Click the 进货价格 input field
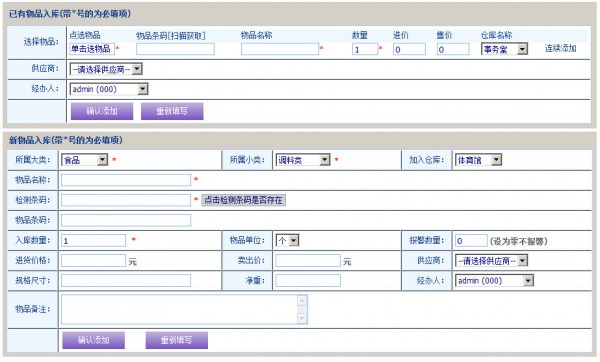This screenshot has width=600, height=362. point(93,261)
